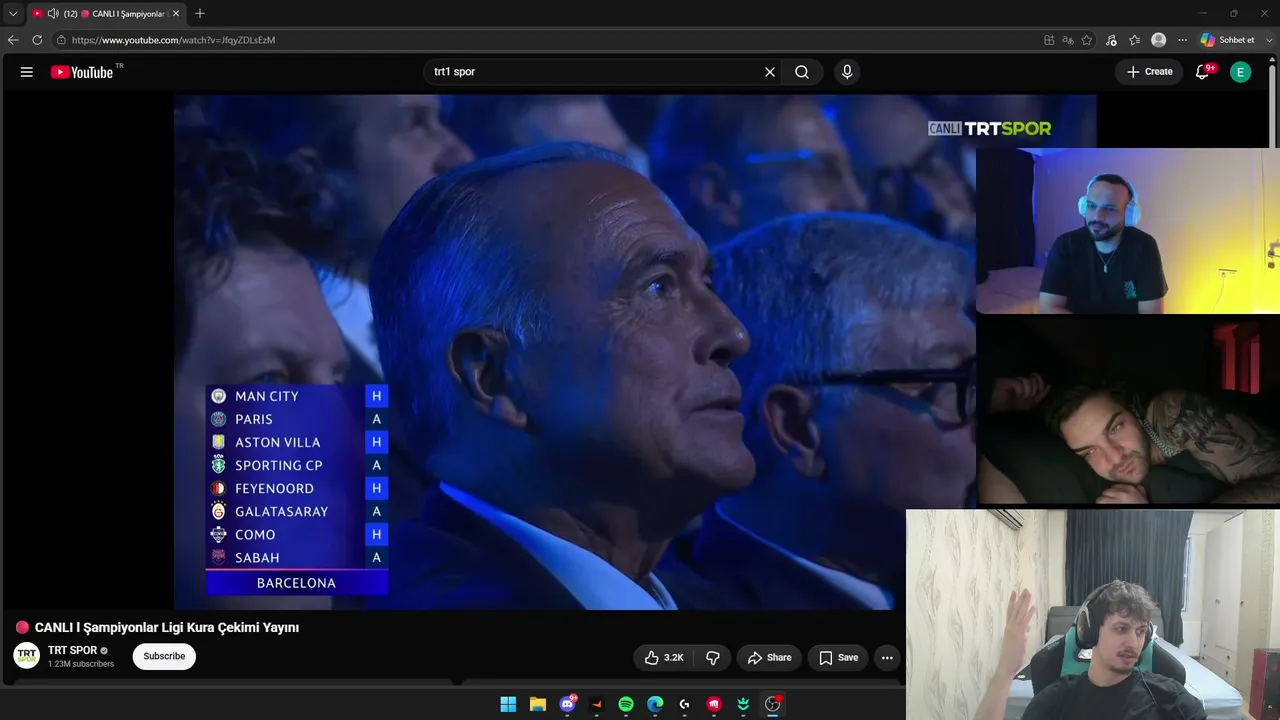The height and width of the screenshot is (720, 1280).
Task: Click the video title CANLI Şampiyonlar Ligi
Action: 167,627
